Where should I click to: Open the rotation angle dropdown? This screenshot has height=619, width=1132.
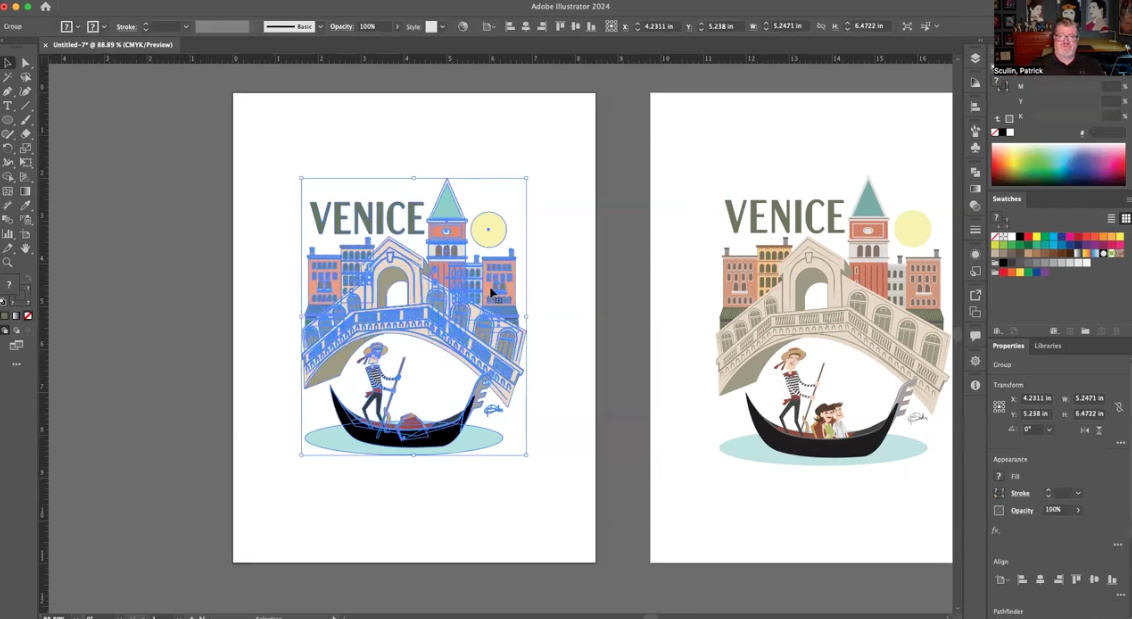coord(1049,430)
